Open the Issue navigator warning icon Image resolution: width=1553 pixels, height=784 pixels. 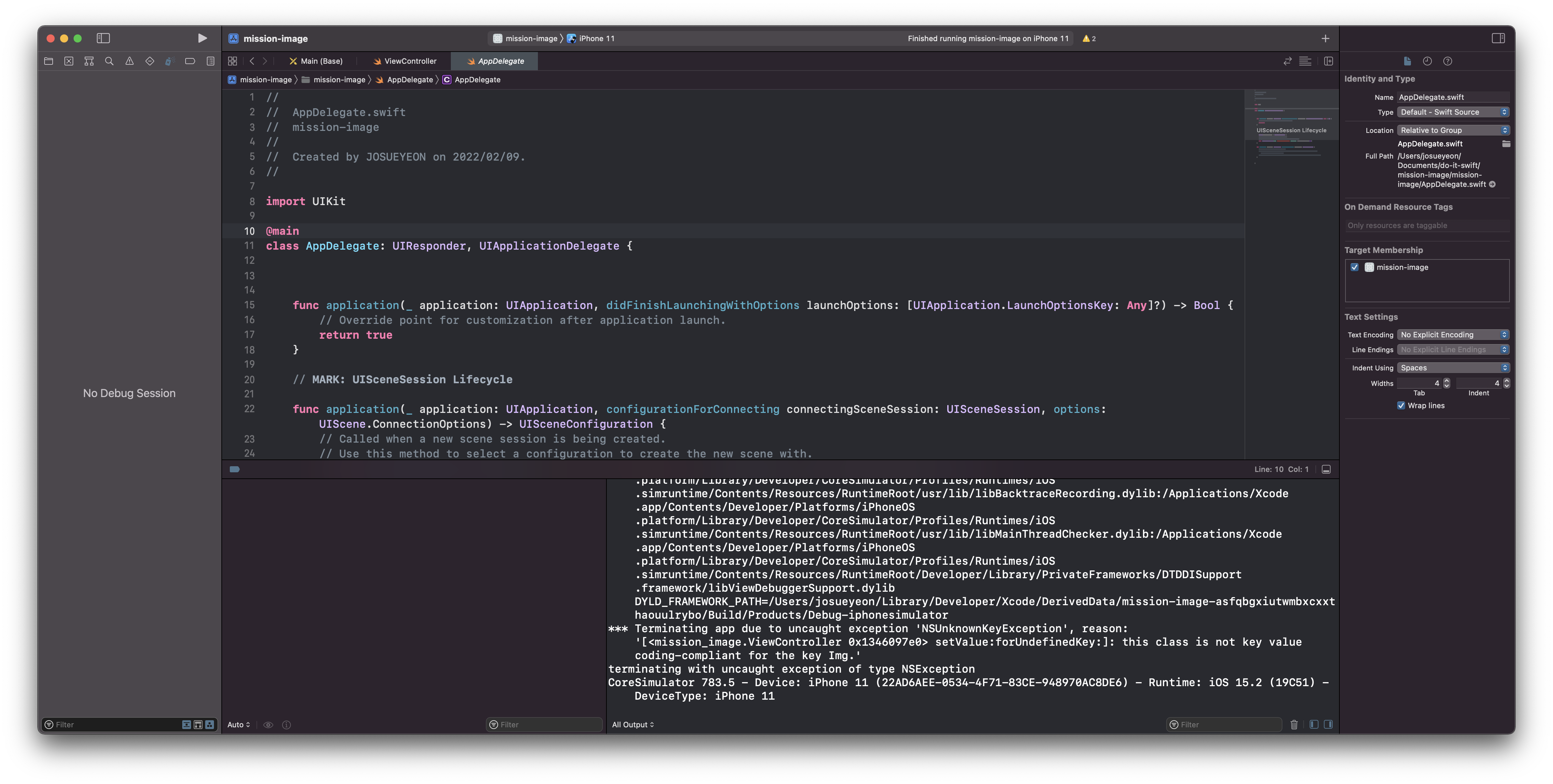pyautogui.click(x=130, y=61)
